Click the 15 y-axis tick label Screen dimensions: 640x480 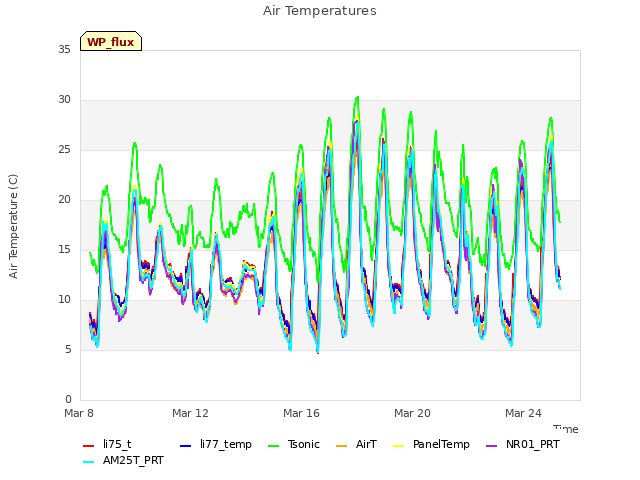64,249
